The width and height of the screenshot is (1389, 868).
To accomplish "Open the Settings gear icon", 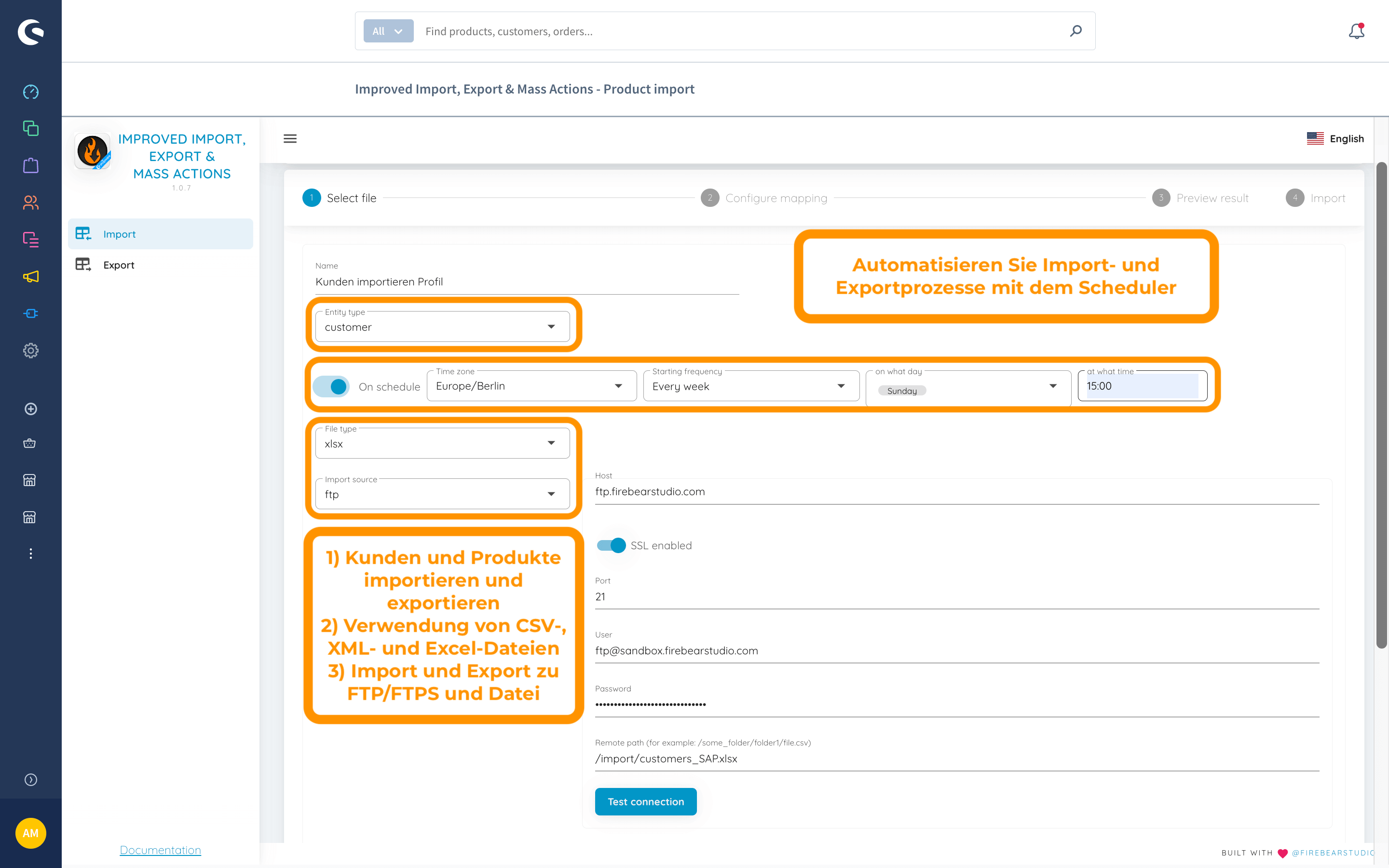I will (x=30, y=350).
